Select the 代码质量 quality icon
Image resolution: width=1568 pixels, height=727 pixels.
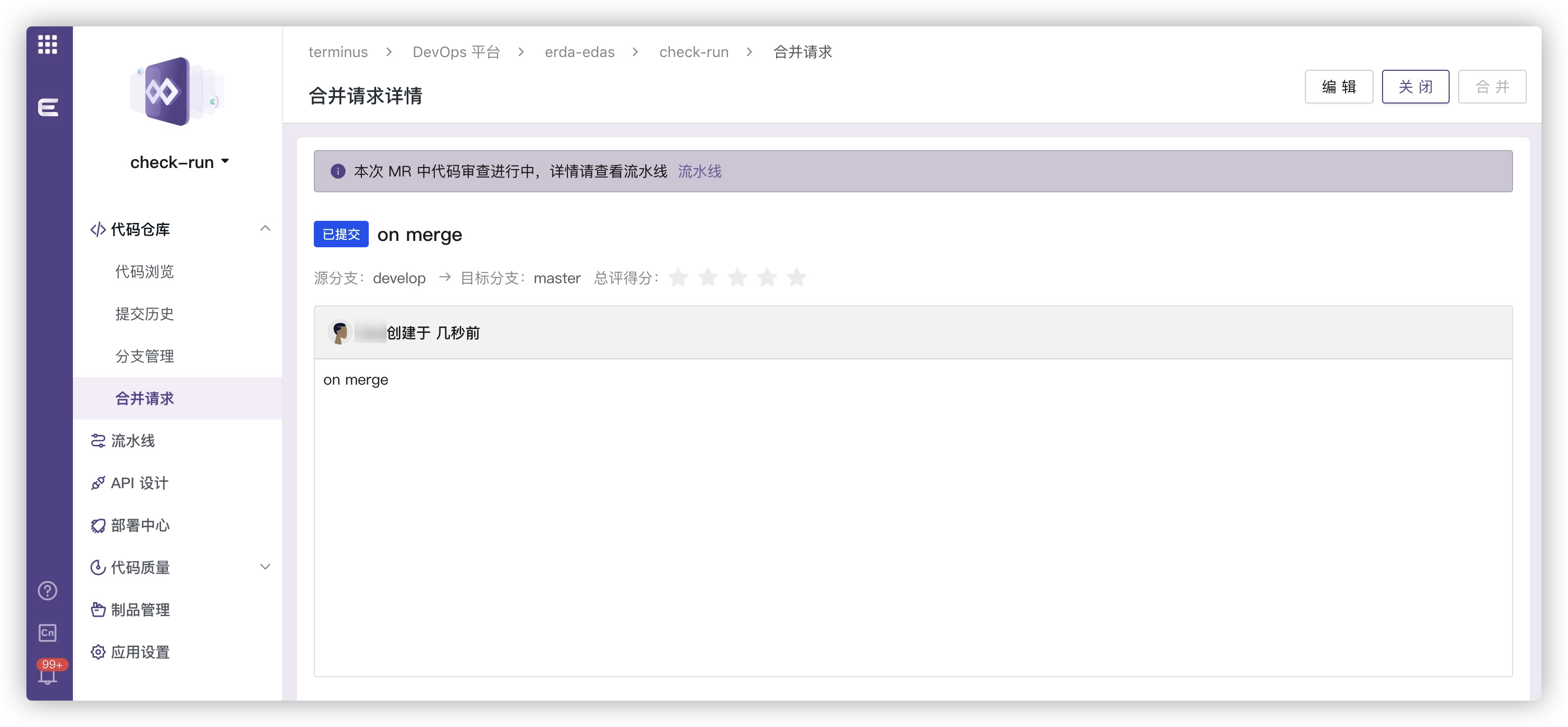point(98,567)
